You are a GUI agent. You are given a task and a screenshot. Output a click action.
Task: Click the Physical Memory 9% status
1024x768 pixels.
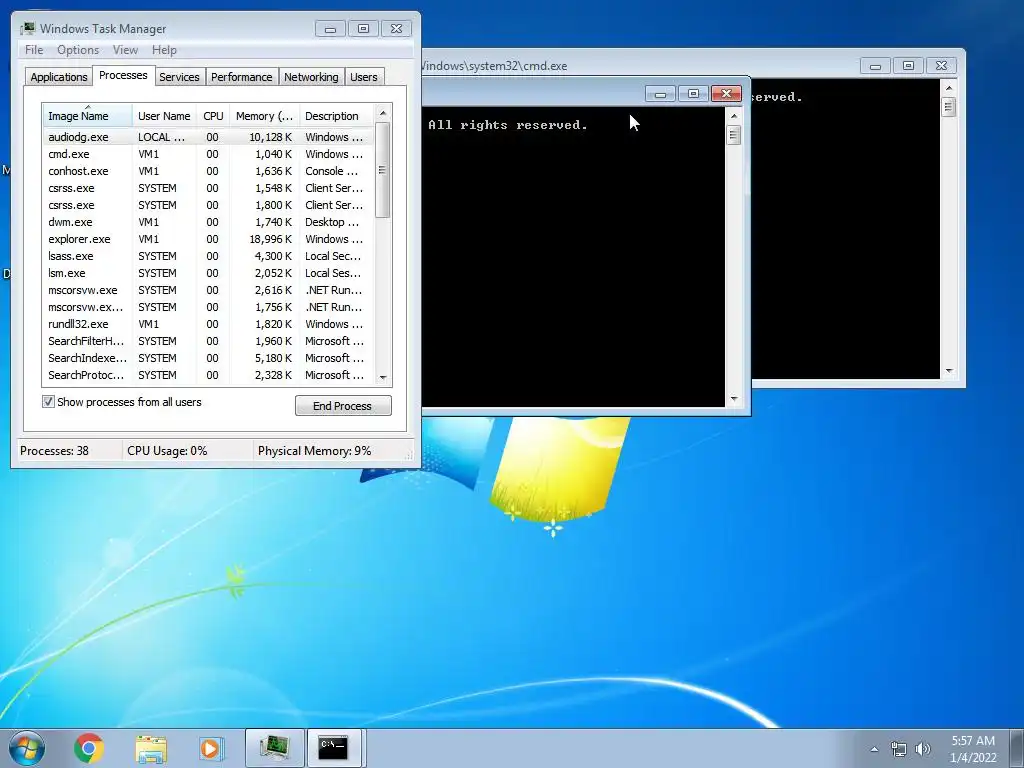314,451
